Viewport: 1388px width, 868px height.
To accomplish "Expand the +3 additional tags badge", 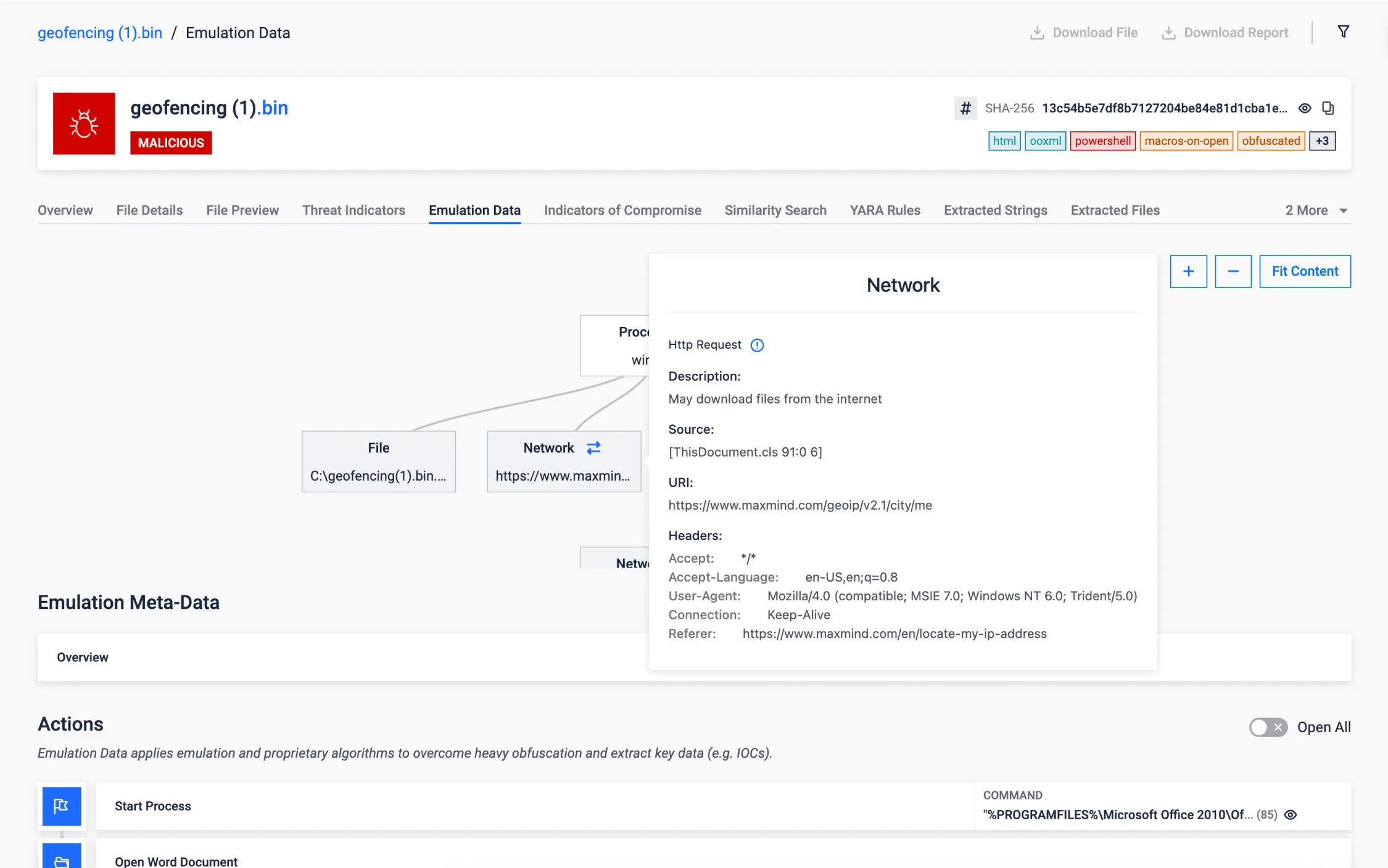I will click(1322, 141).
